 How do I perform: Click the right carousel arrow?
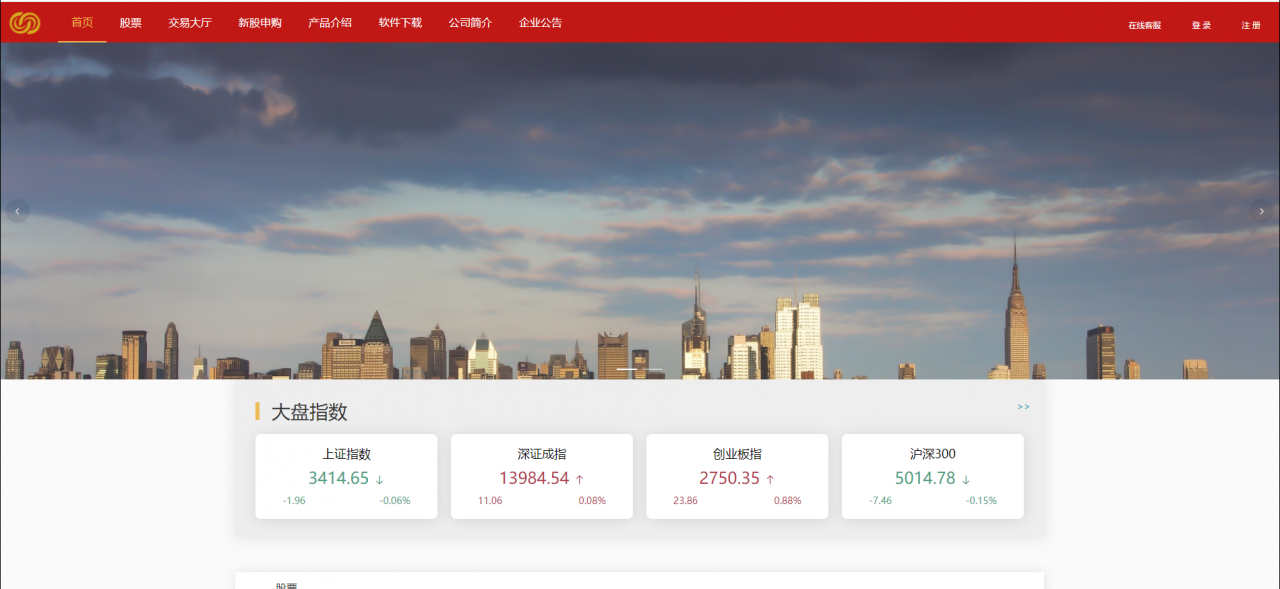[x=1262, y=211]
